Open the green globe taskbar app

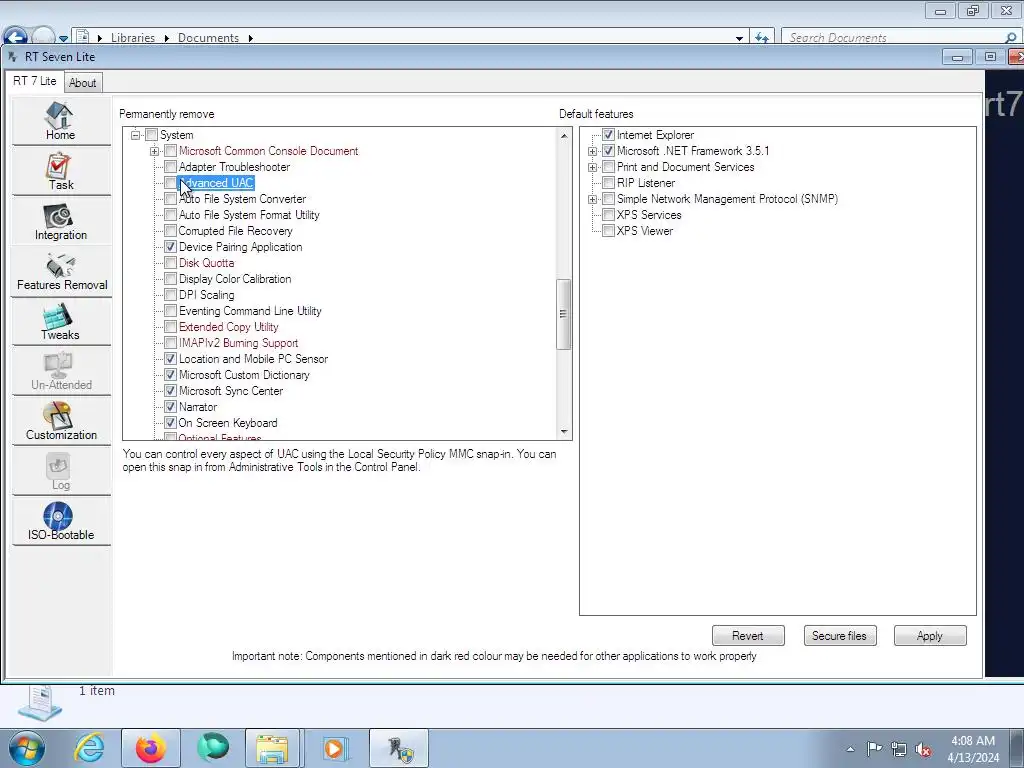click(213, 748)
